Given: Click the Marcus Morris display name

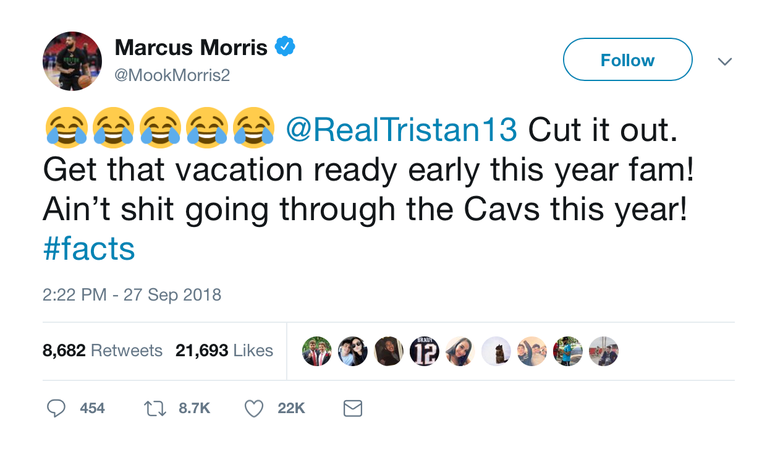Looking at the screenshot, I should pos(191,47).
